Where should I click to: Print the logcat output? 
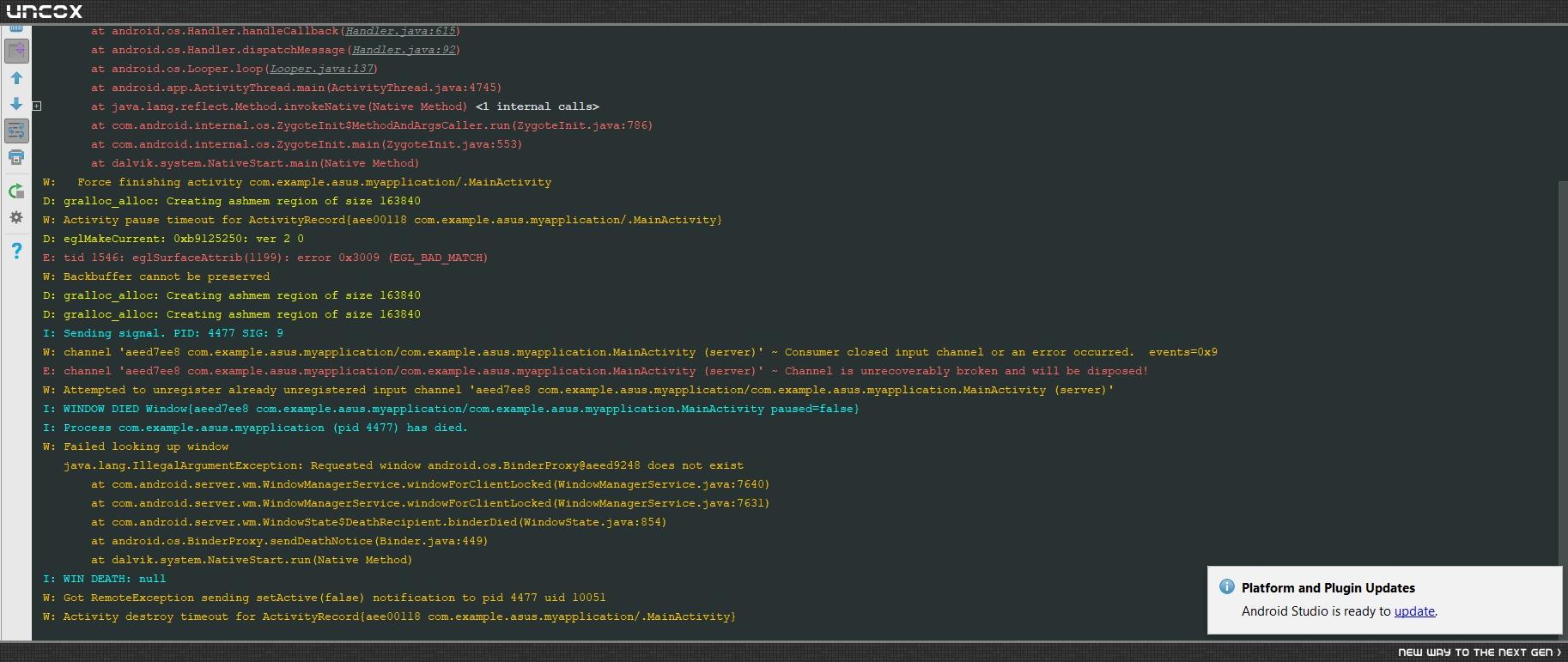click(16, 157)
